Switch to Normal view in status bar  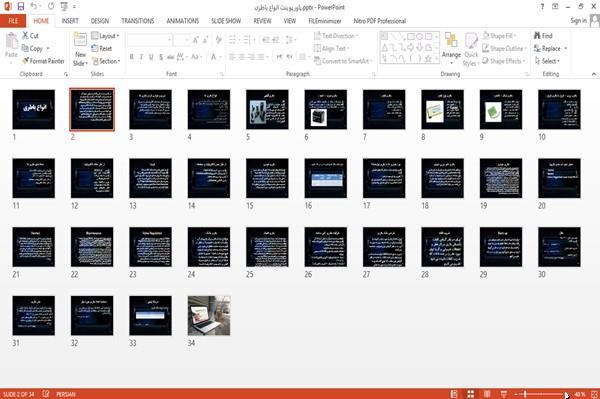454,394
